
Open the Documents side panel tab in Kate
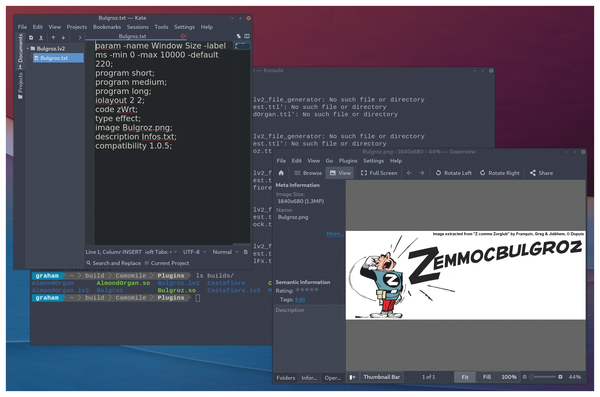(x=20, y=51)
